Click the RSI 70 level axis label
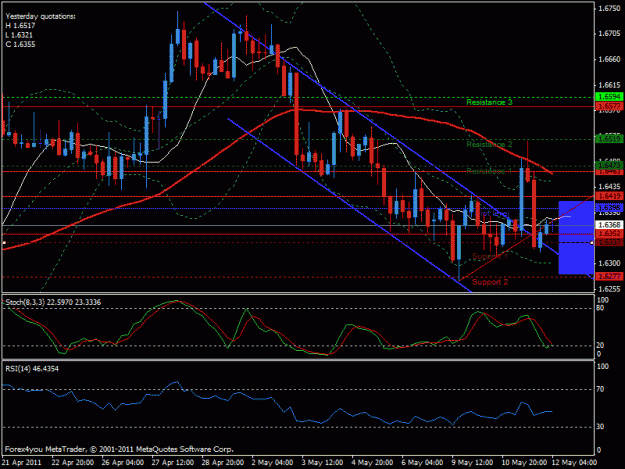This screenshot has height=469, width=625. click(x=601, y=389)
